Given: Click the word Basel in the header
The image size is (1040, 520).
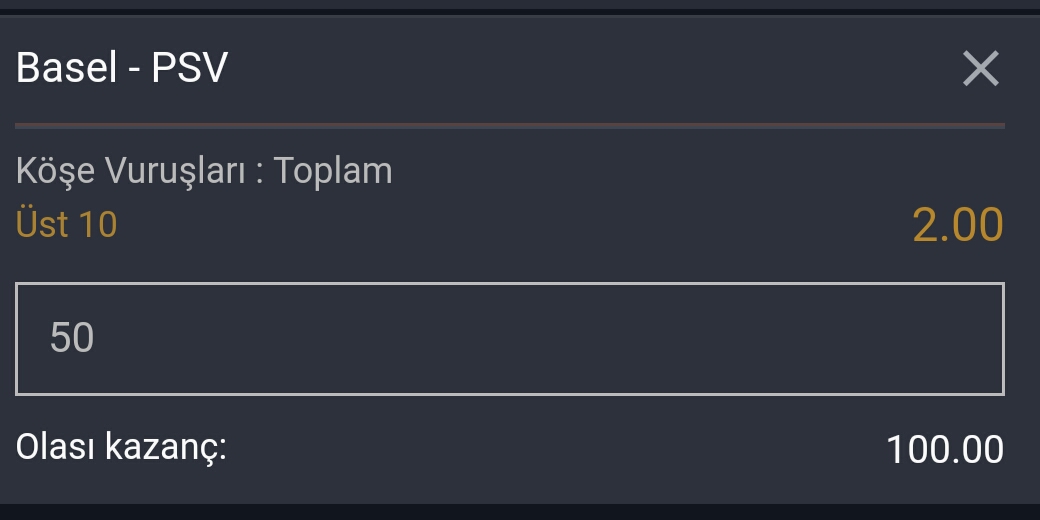Looking at the screenshot, I should [x=66, y=69].
